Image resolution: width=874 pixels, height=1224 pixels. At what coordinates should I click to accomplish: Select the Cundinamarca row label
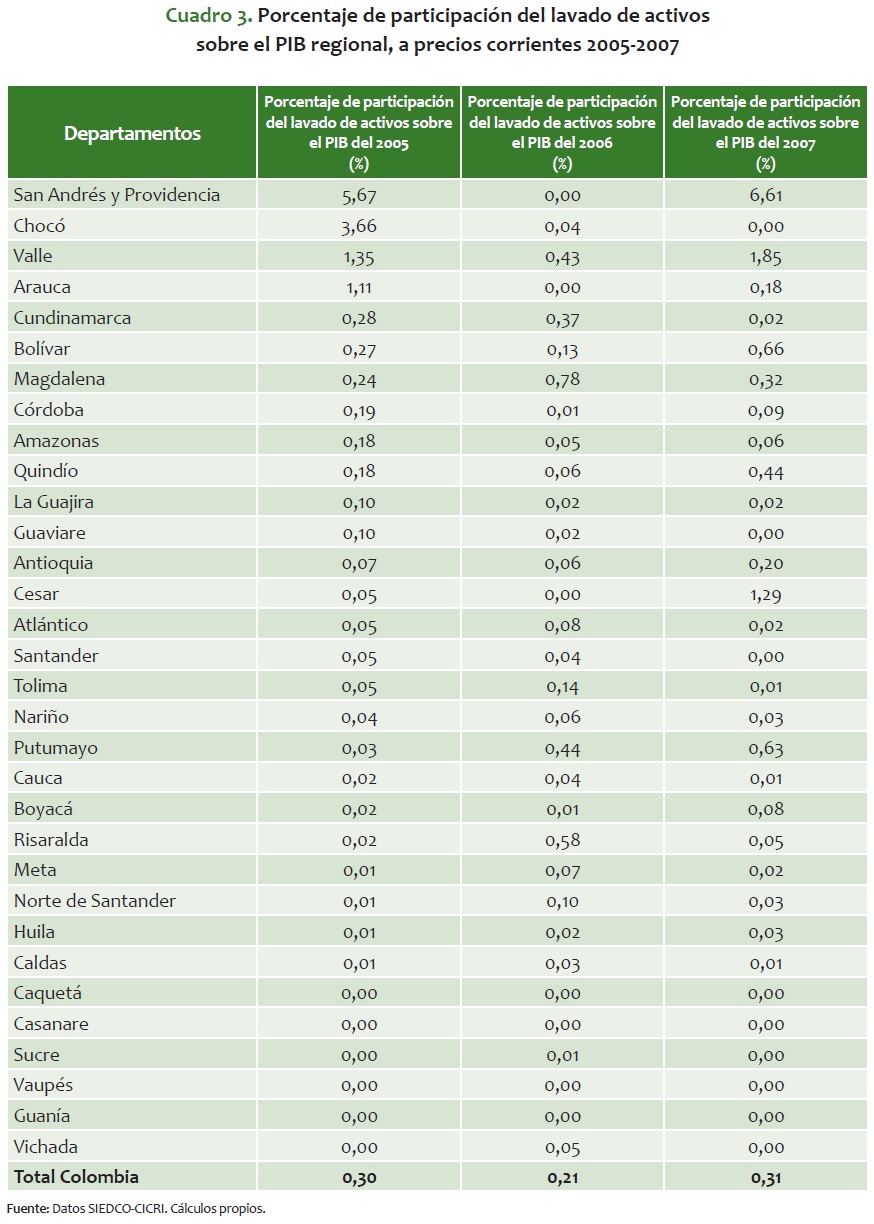[x=72, y=318]
